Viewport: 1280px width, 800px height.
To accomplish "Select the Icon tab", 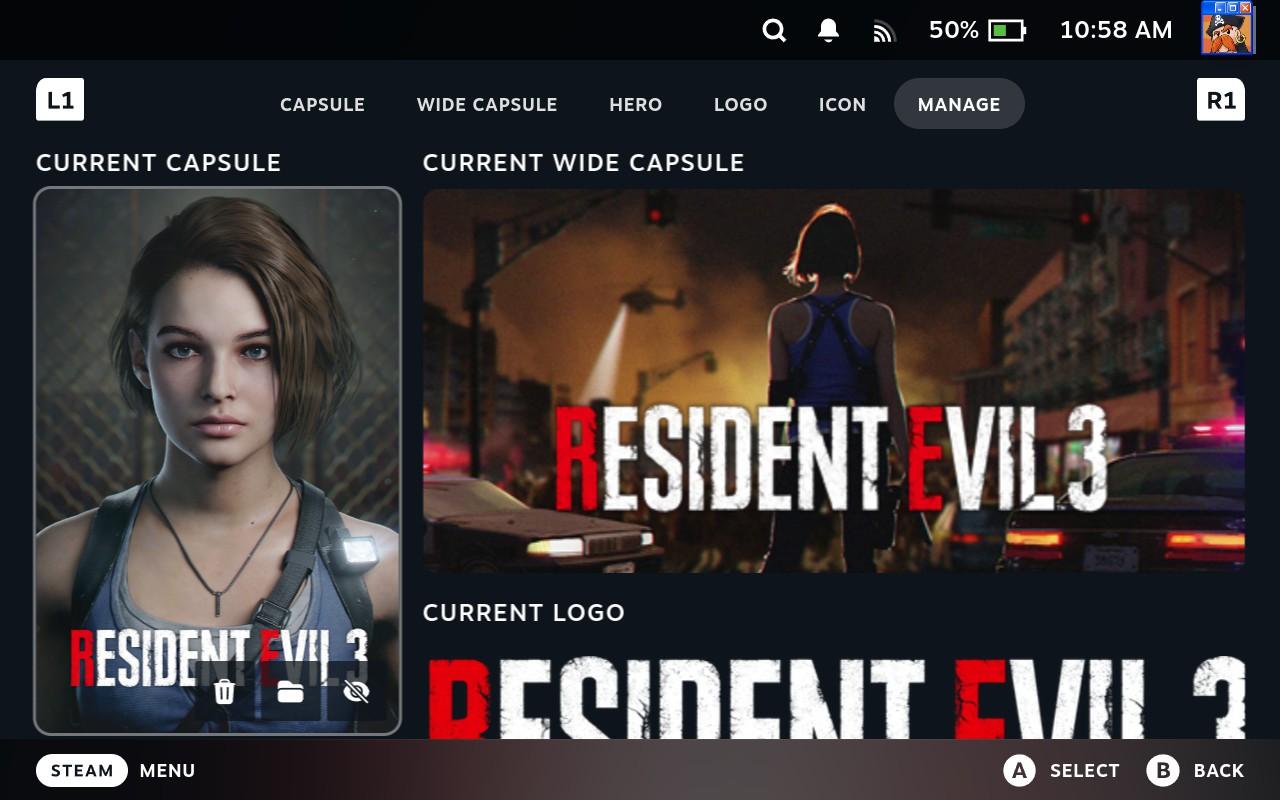I will point(842,104).
